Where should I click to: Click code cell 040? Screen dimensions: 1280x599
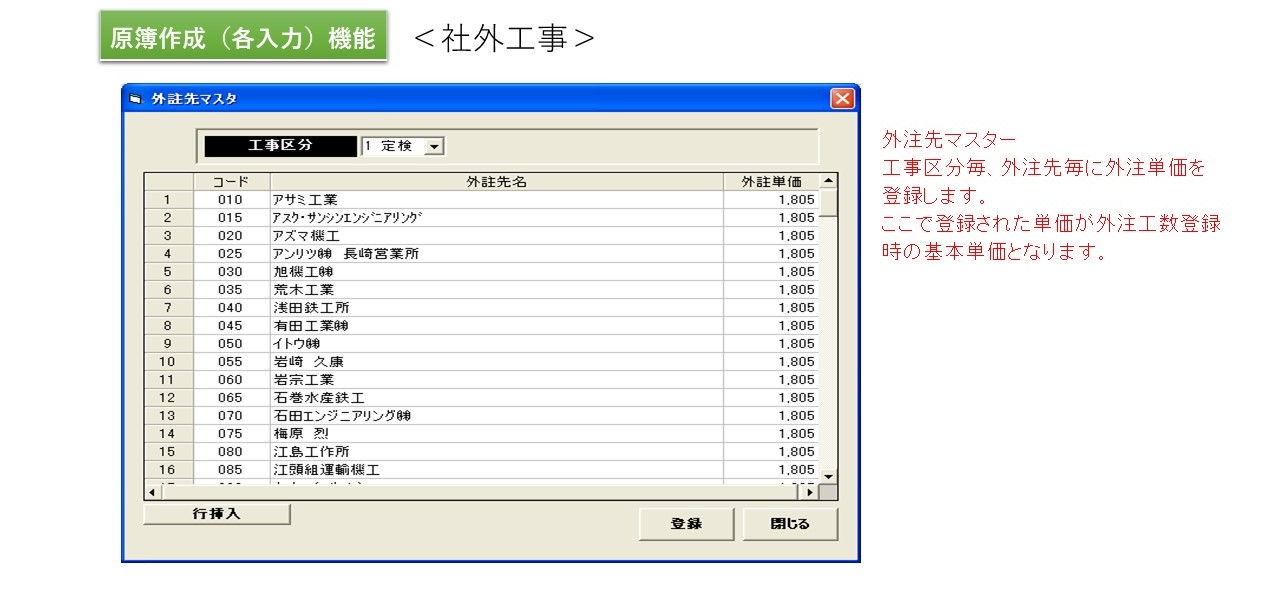tap(231, 308)
